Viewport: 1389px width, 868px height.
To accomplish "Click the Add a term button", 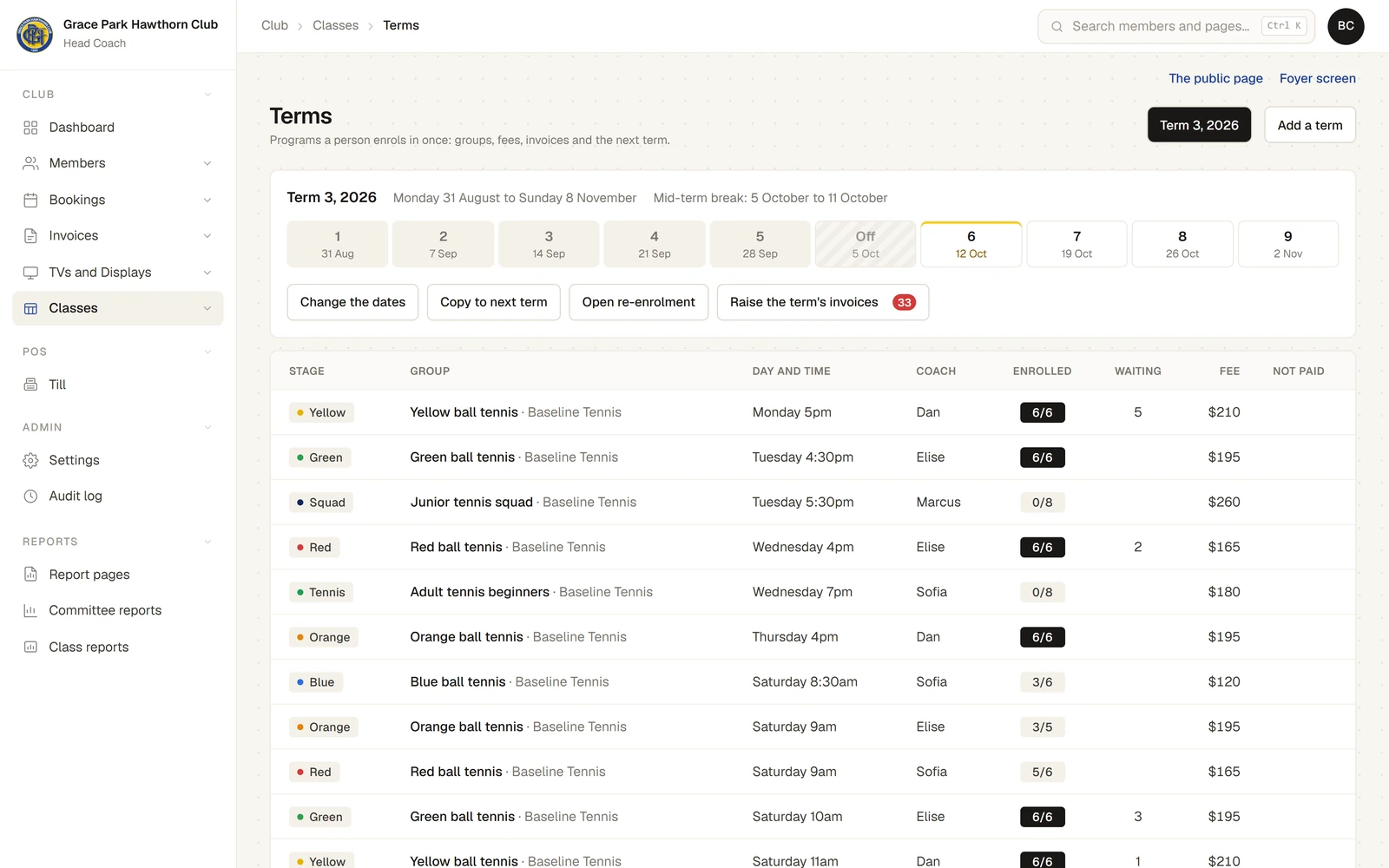I will click(1310, 125).
